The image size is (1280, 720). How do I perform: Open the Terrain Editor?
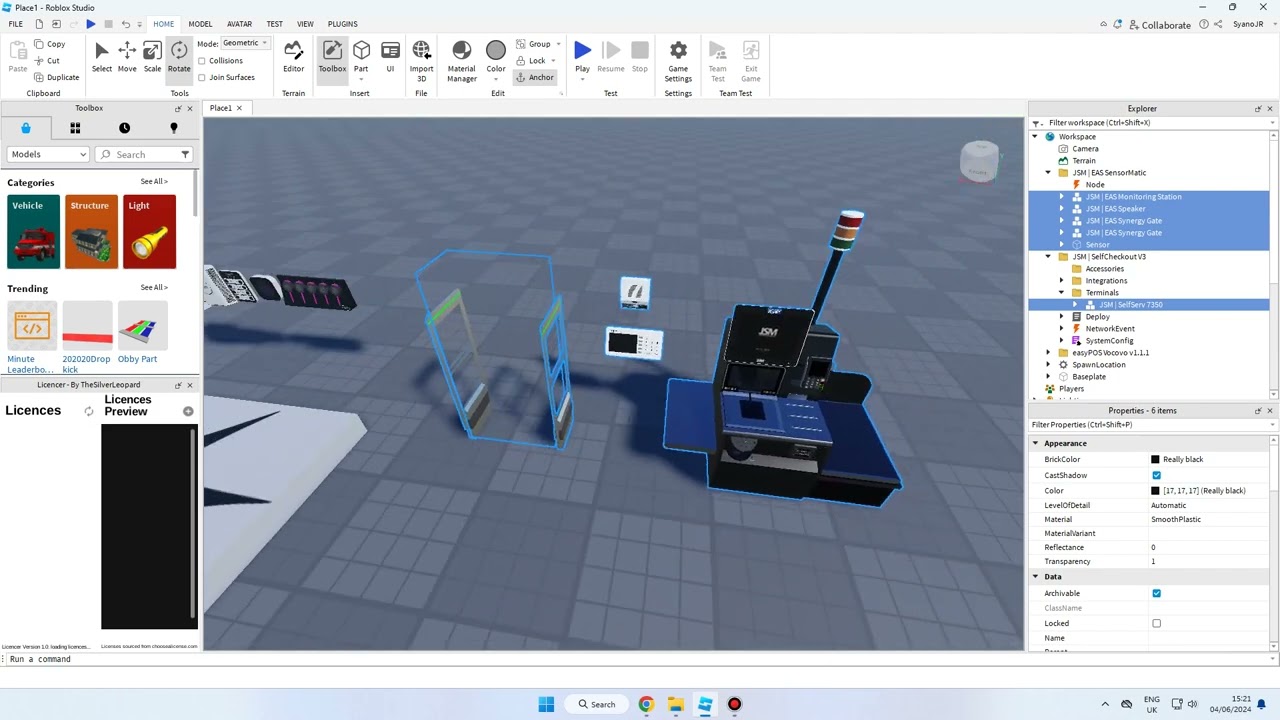point(293,57)
